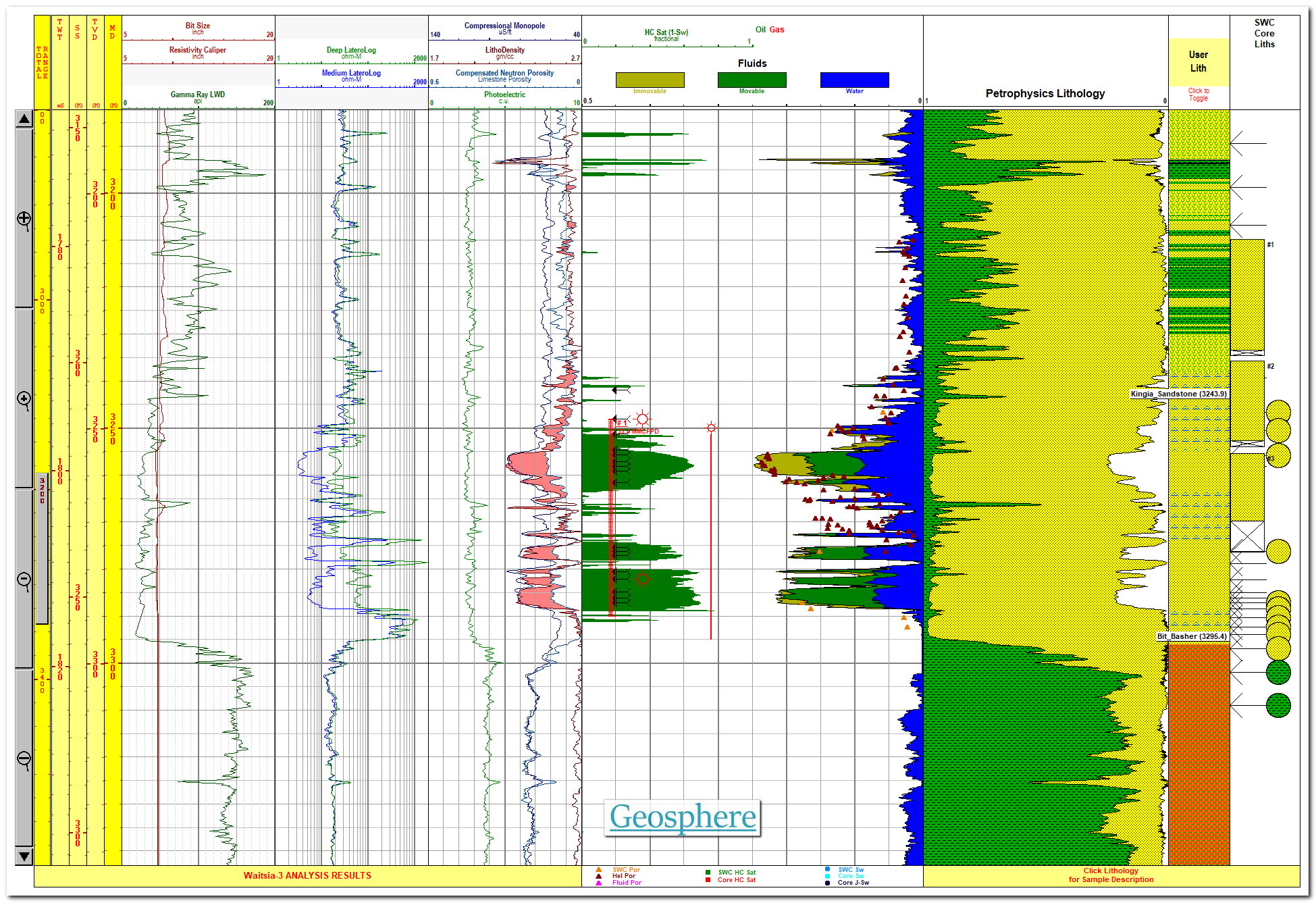Open the Geosphere logo link
Image resolution: width=1316 pixels, height=903 pixels.
tap(683, 817)
